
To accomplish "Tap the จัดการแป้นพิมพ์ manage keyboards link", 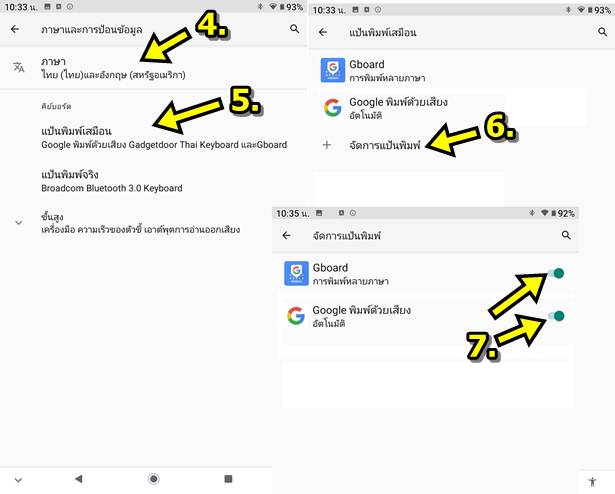I will [384, 146].
